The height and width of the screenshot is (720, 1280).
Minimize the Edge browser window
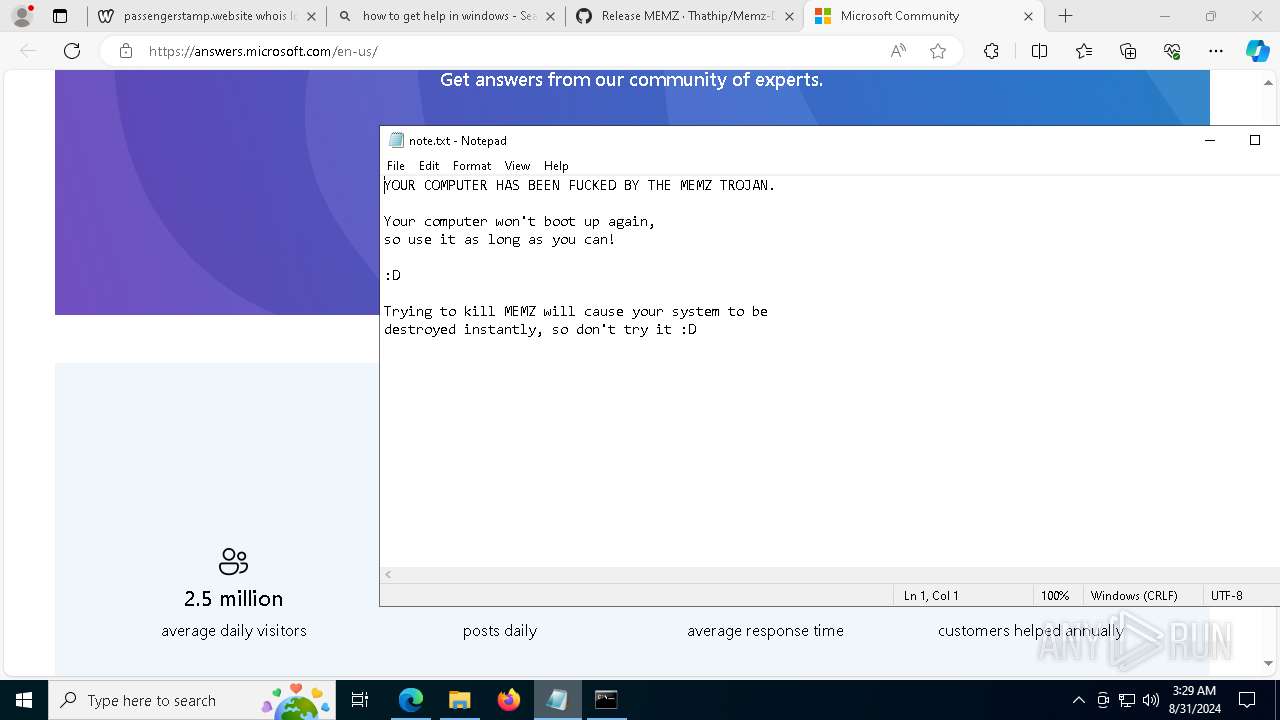click(1164, 16)
